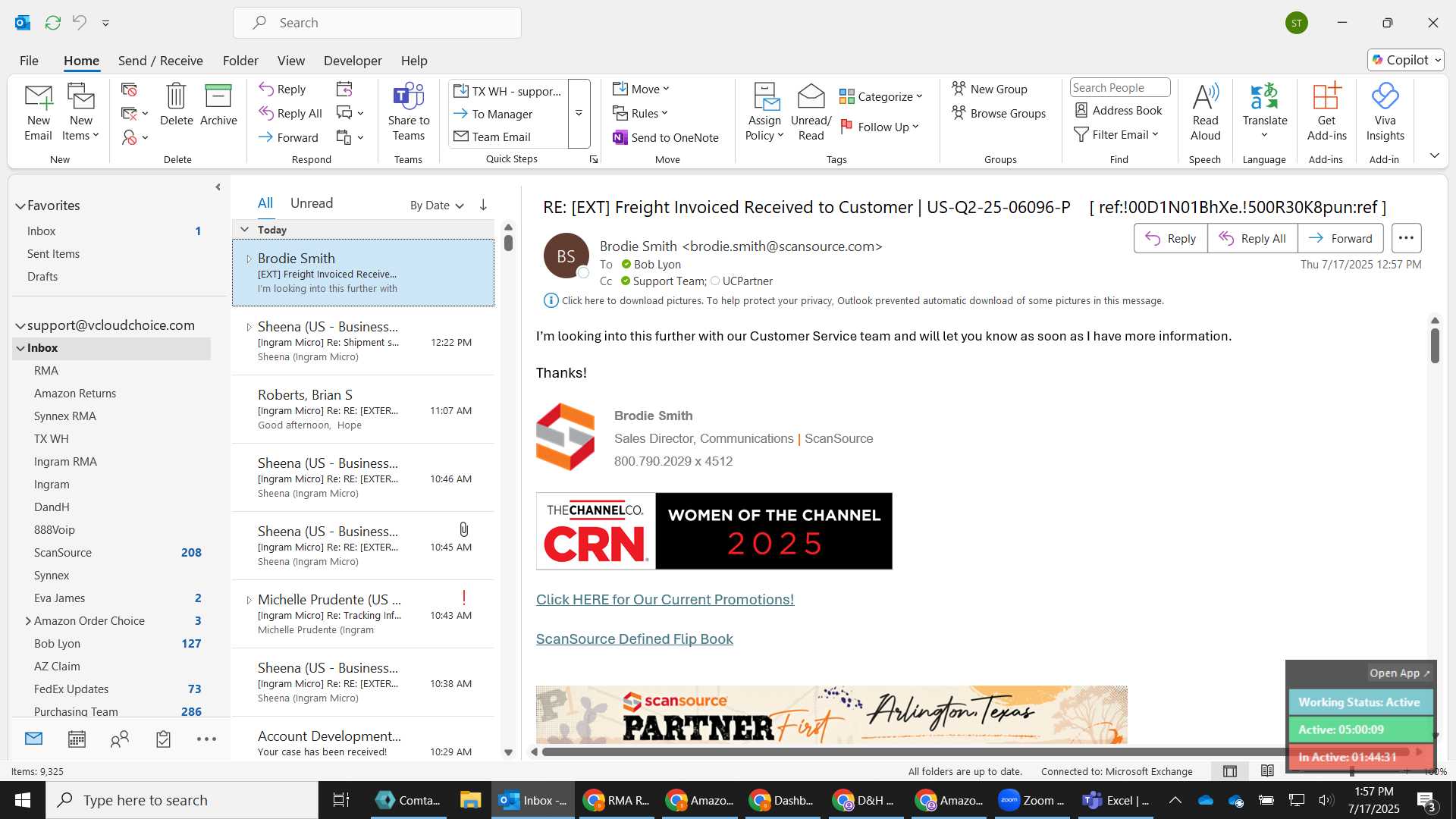The image size is (1456, 819).
Task: Collapse the folder pane
Action: tap(218, 187)
